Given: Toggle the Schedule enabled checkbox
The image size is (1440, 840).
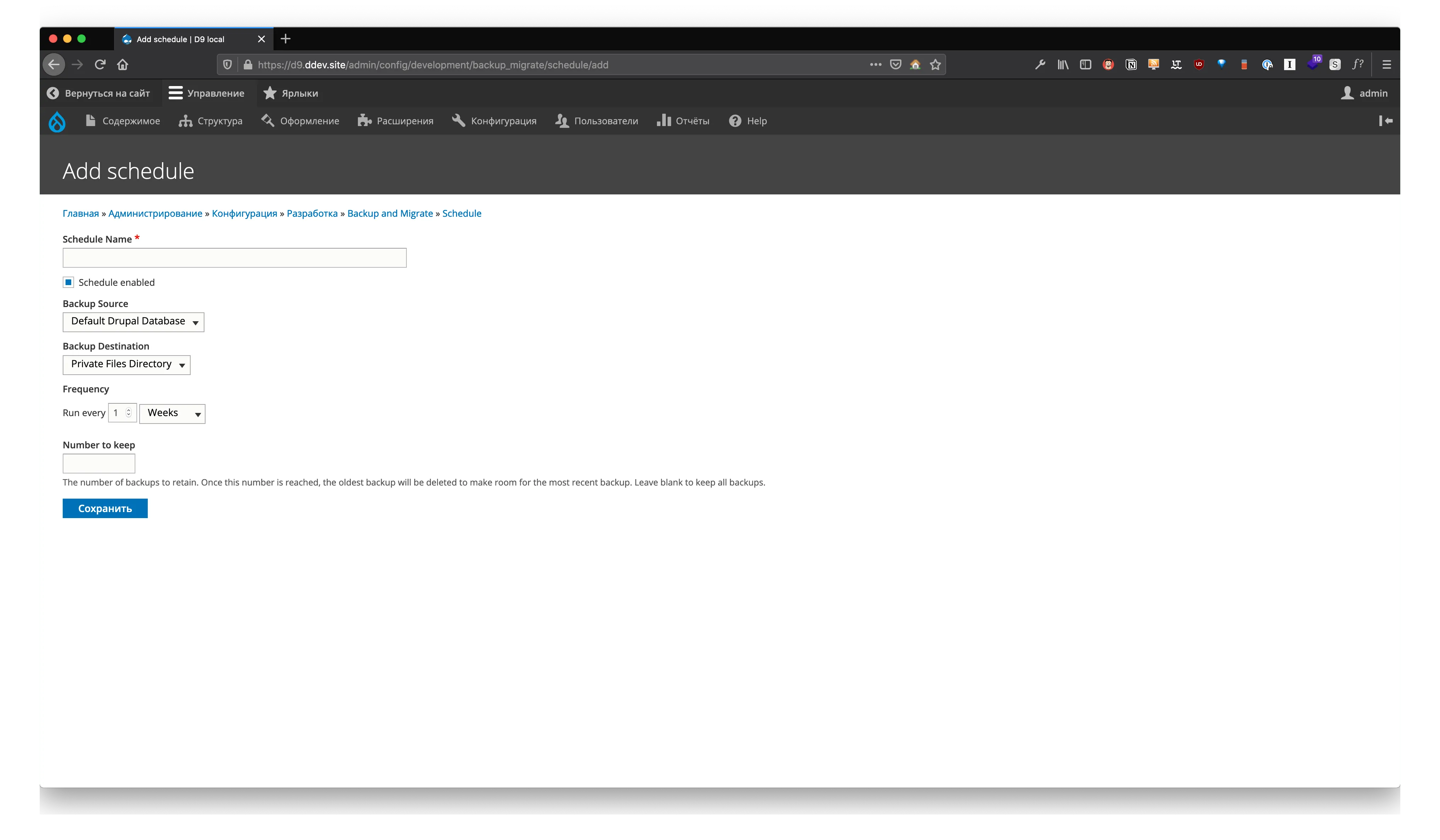Looking at the screenshot, I should (69, 282).
